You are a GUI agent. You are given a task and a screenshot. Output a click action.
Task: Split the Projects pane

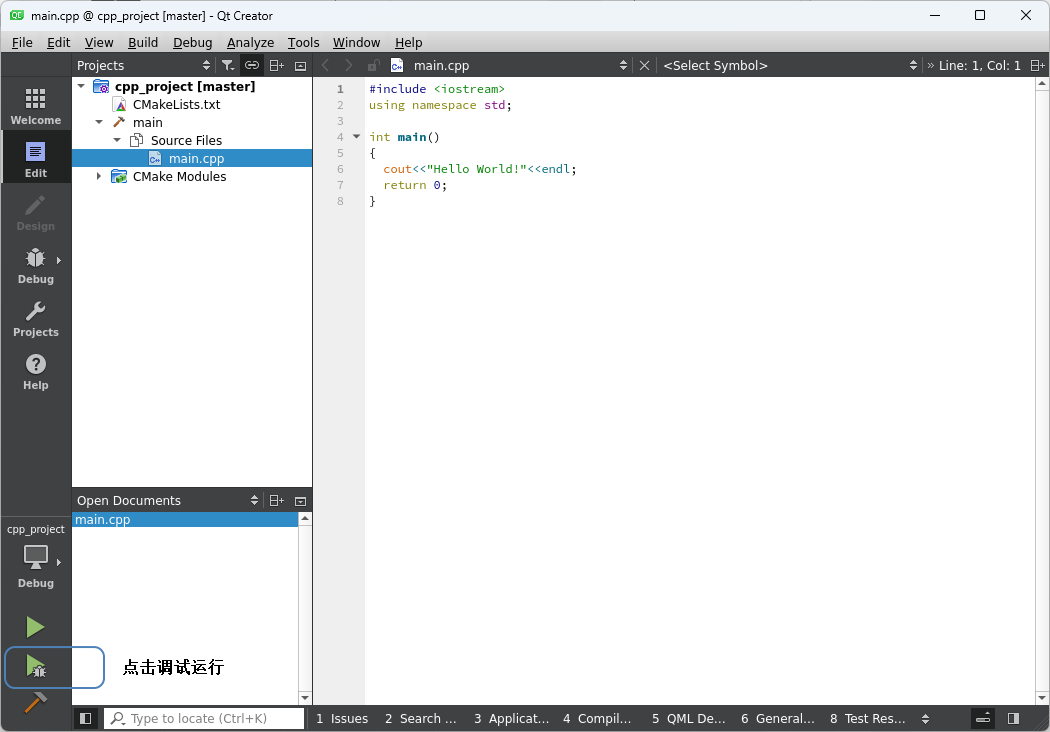[x=277, y=65]
